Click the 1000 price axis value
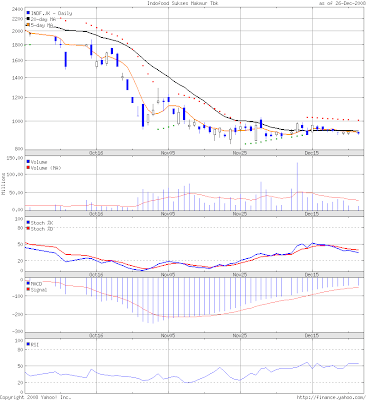The image size is (366, 400). pyautogui.click(x=18, y=121)
